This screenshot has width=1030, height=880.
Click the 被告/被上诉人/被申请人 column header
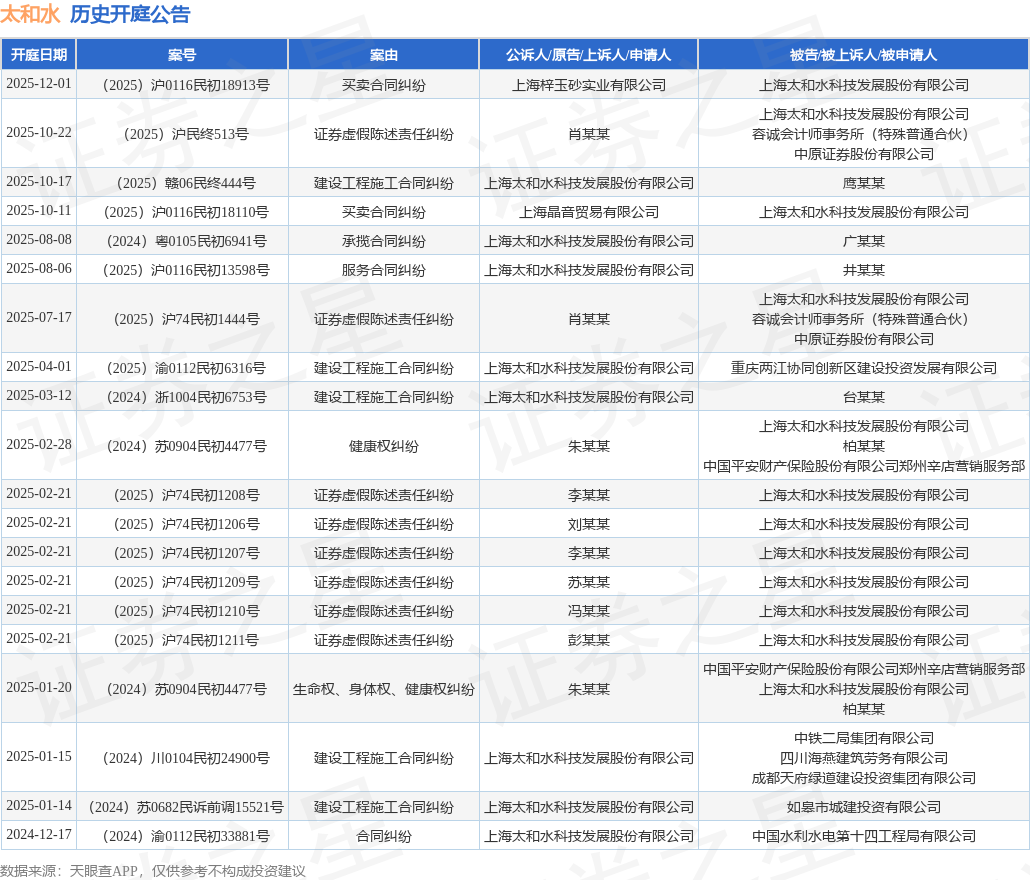coord(863,55)
